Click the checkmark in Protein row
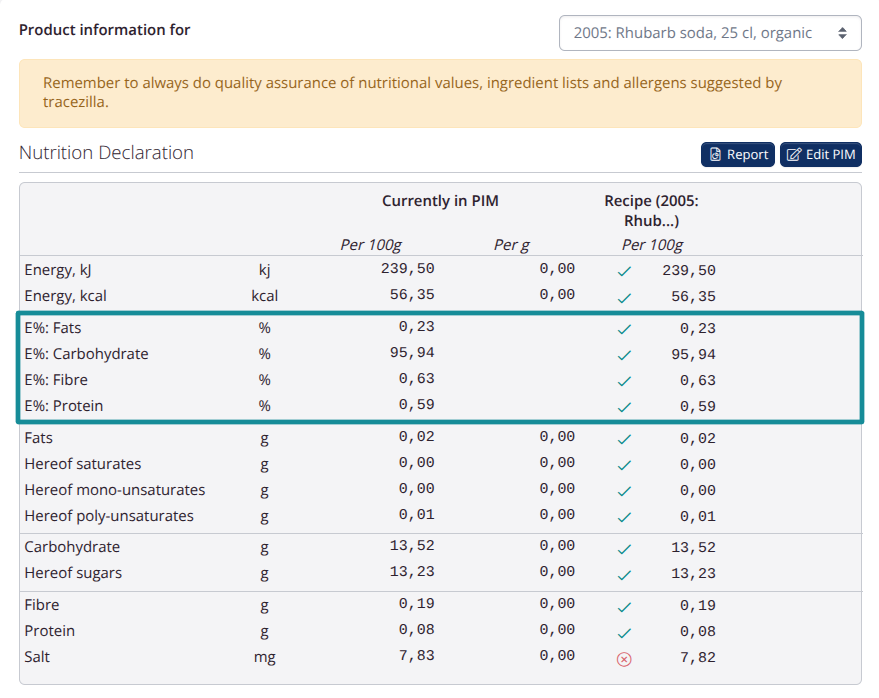 point(624,633)
